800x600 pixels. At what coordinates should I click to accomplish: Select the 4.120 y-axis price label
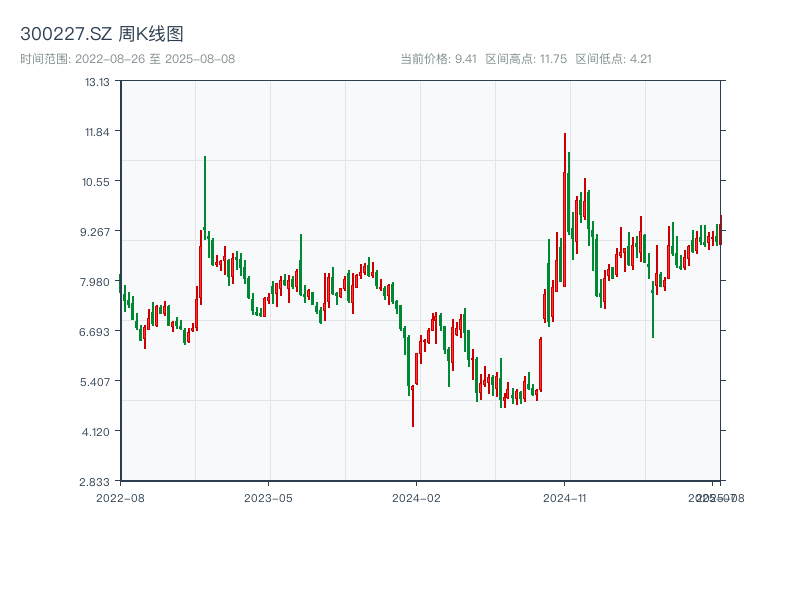tap(97, 432)
